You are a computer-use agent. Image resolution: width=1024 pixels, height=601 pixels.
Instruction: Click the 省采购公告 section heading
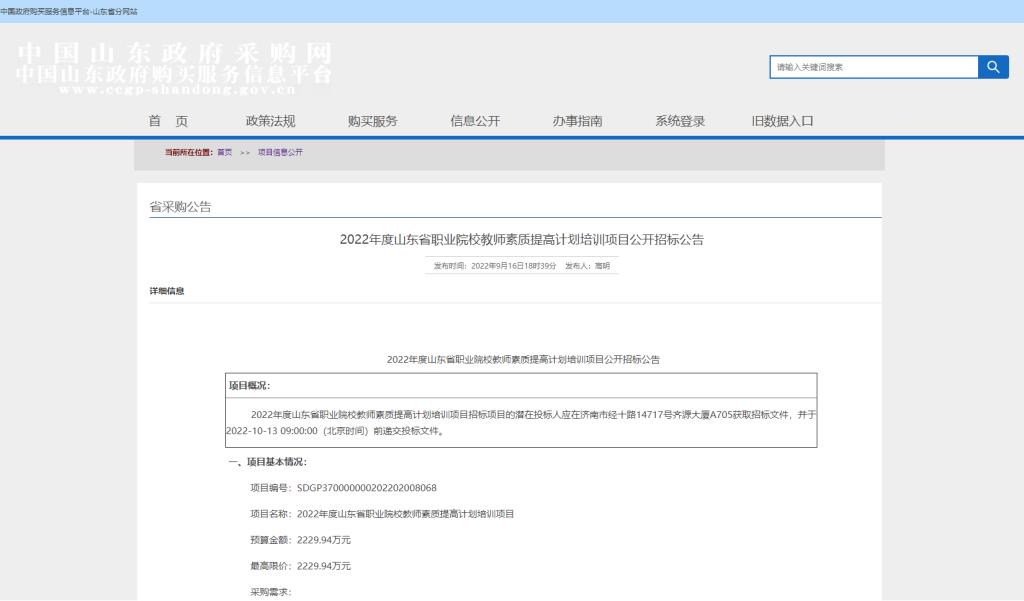pyautogui.click(x=180, y=207)
